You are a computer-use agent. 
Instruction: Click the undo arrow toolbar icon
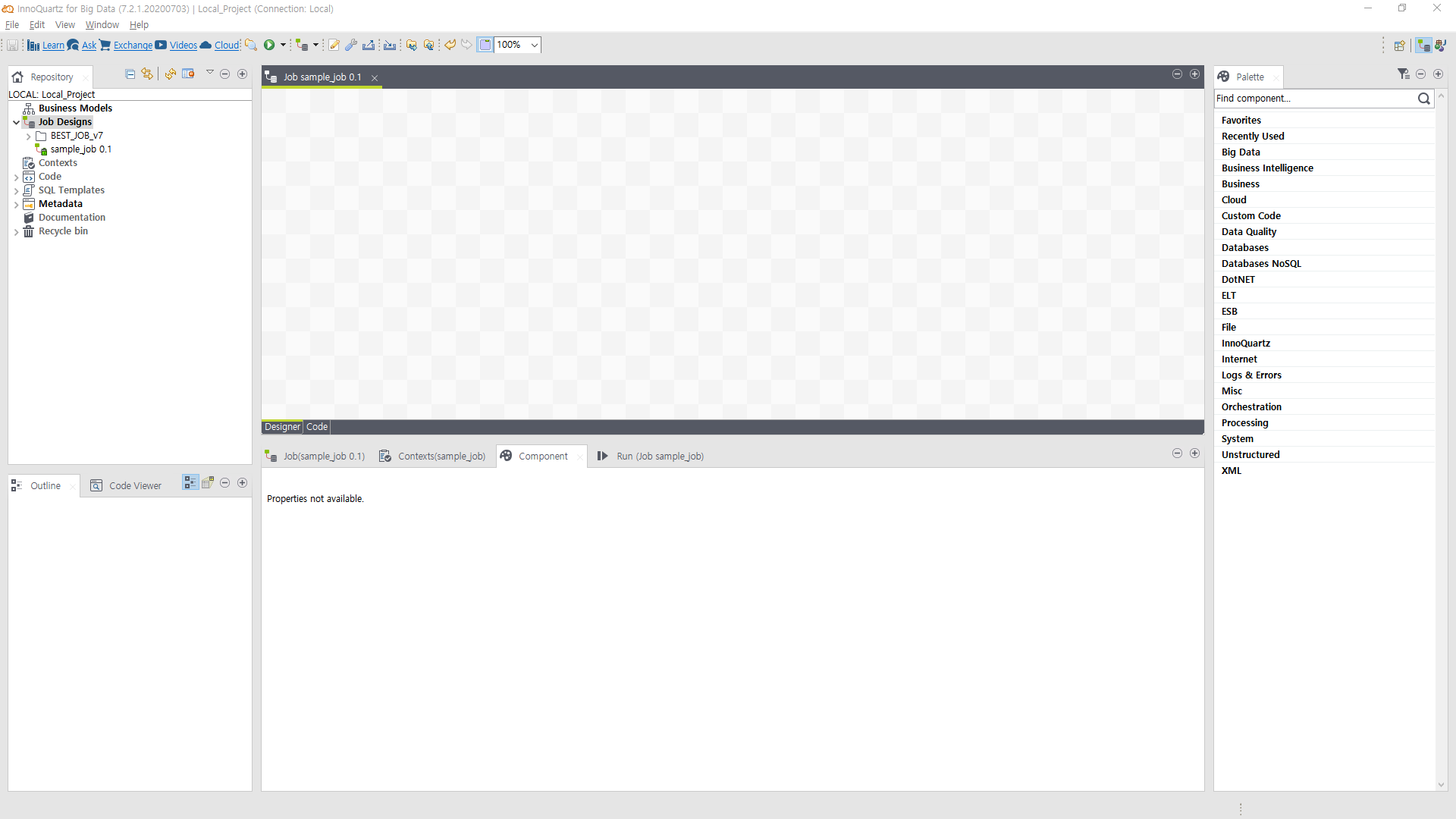[450, 45]
